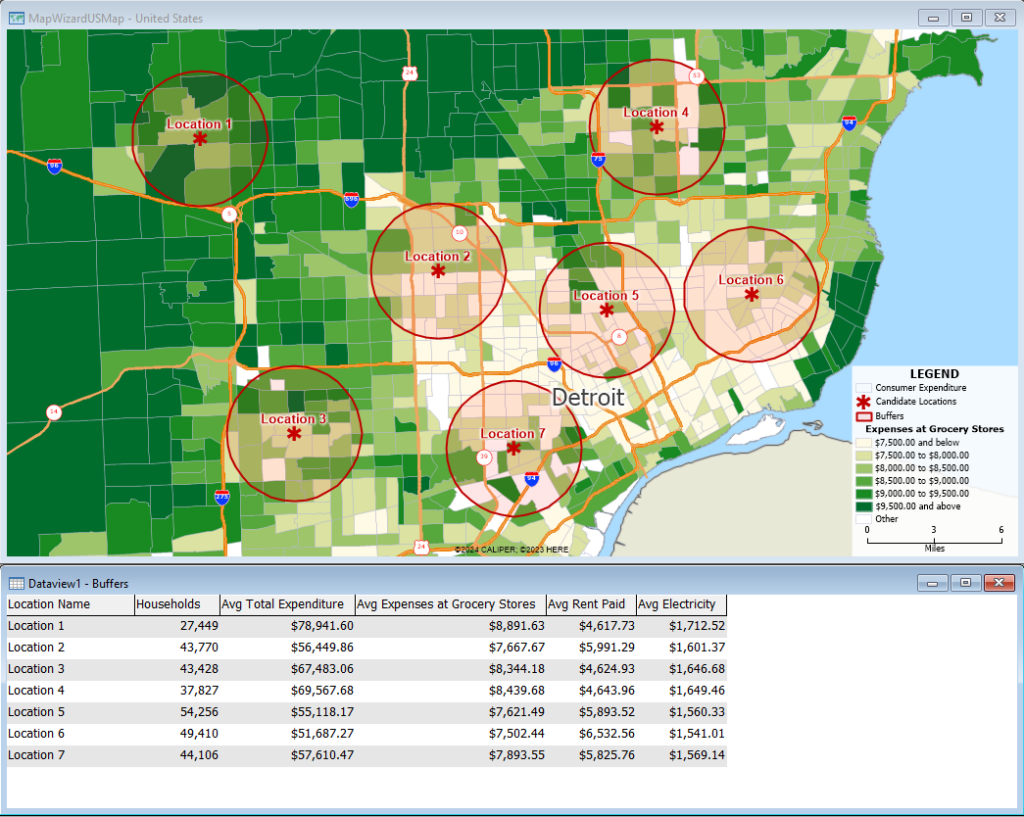Select the Location 6 marker inside its buffer

[x=751, y=293]
